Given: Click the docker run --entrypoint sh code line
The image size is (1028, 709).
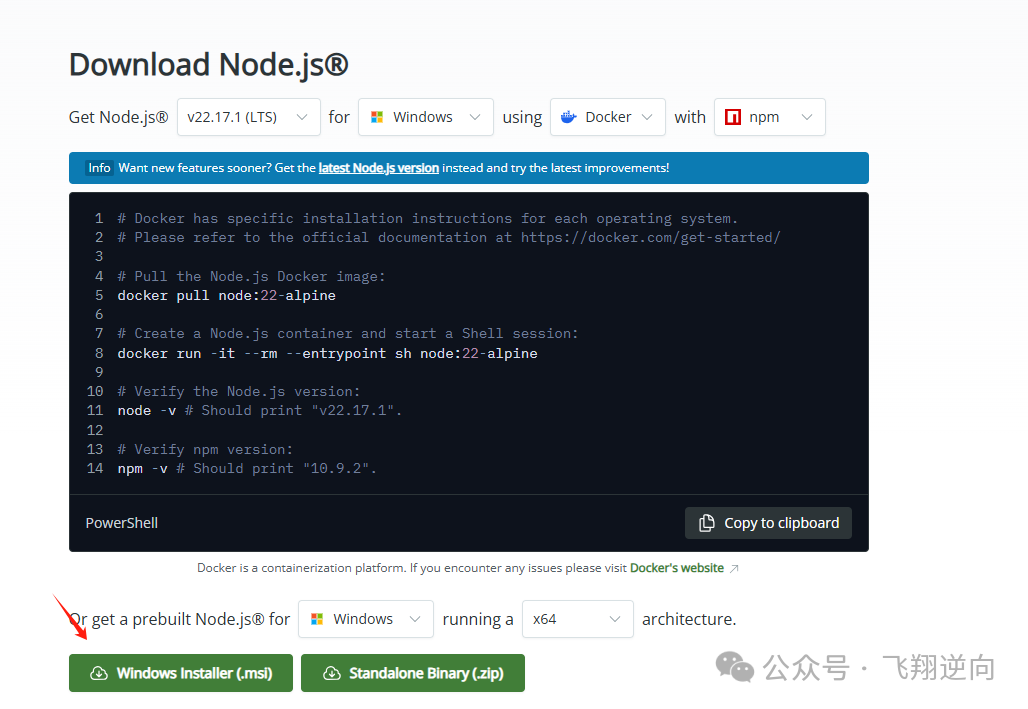Looking at the screenshot, I should pos(327,353).
